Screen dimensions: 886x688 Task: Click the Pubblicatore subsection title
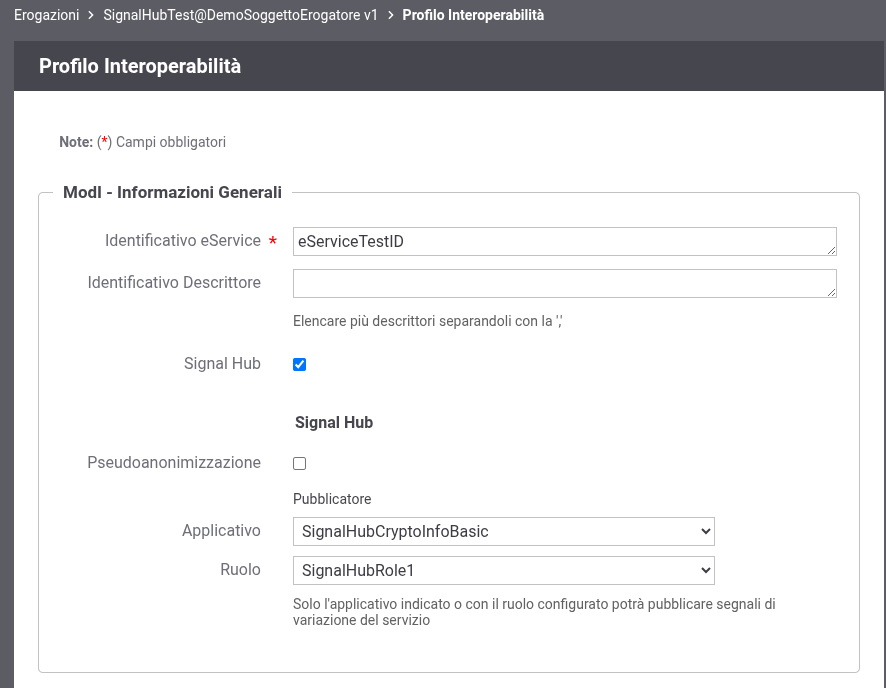click(x=332, y=498)
